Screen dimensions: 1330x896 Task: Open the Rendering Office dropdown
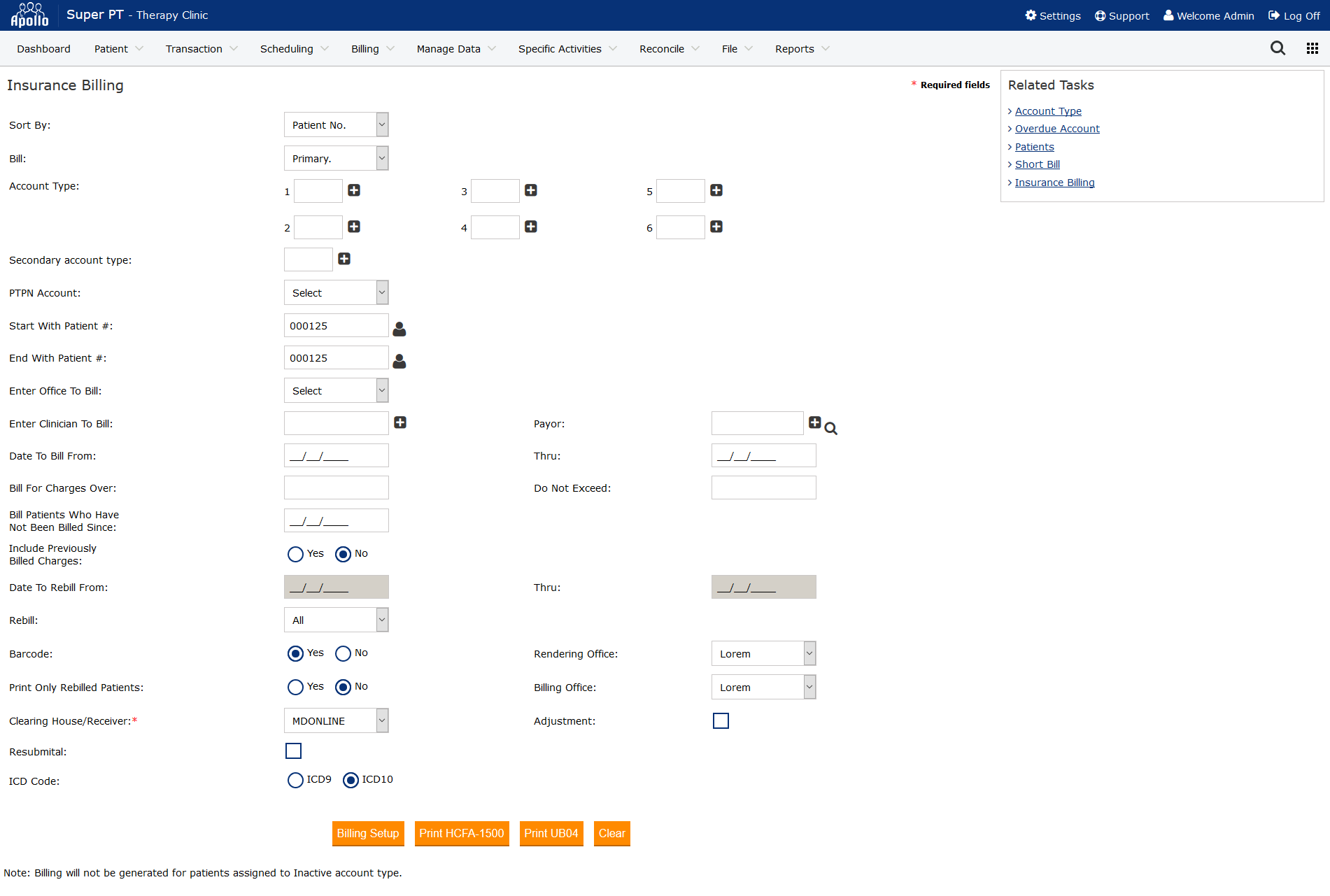763,654
